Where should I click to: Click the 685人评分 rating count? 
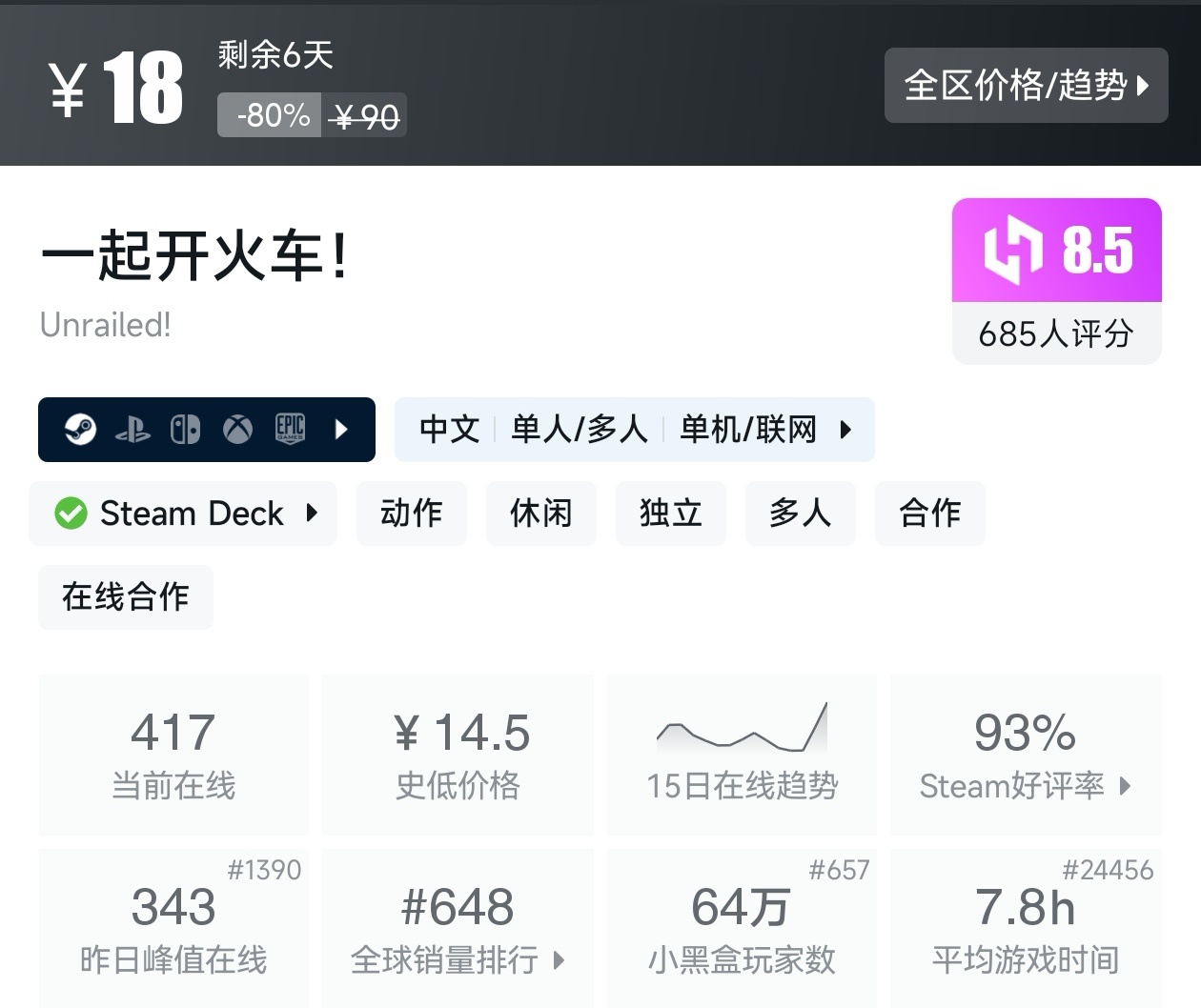click(1056, 334)
